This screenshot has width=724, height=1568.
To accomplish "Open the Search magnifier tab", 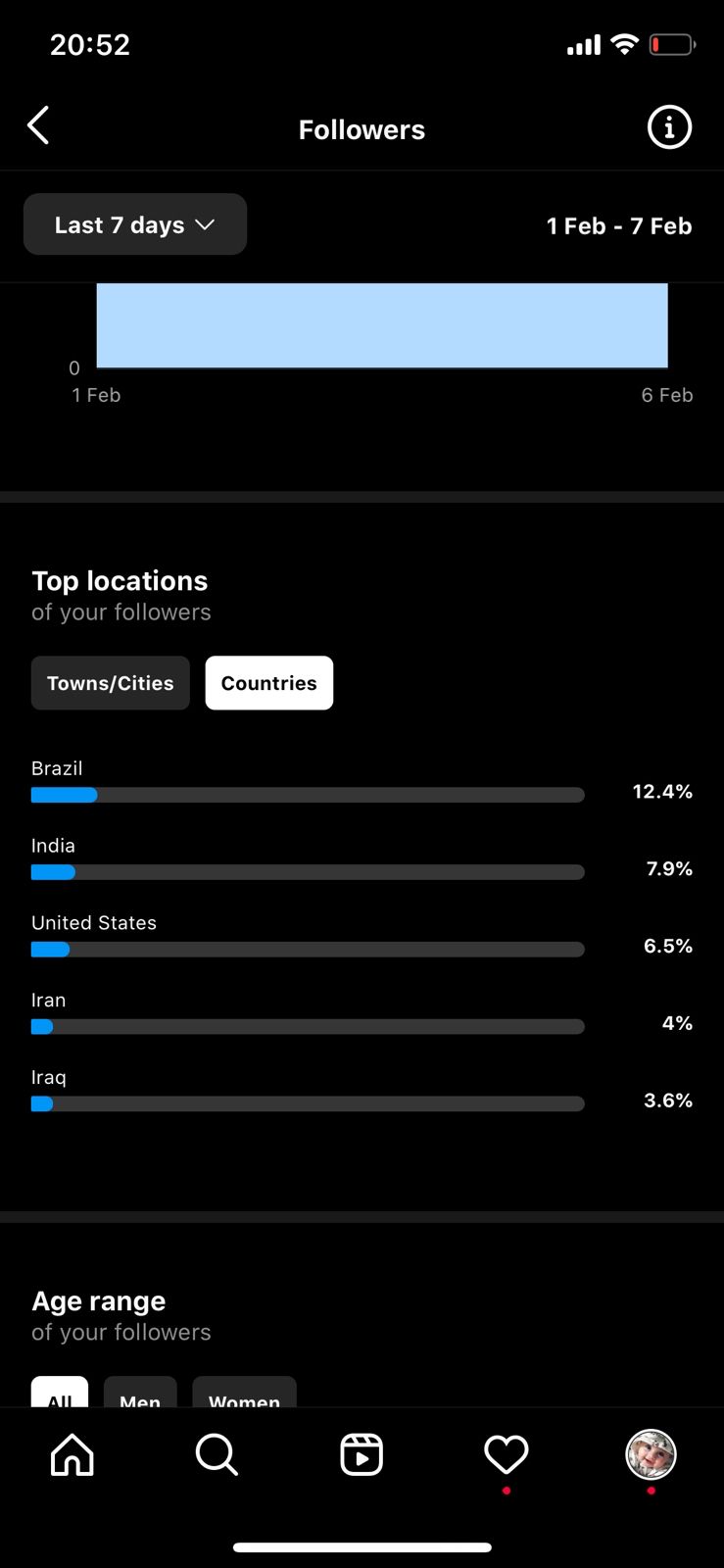I will 217,1454.
